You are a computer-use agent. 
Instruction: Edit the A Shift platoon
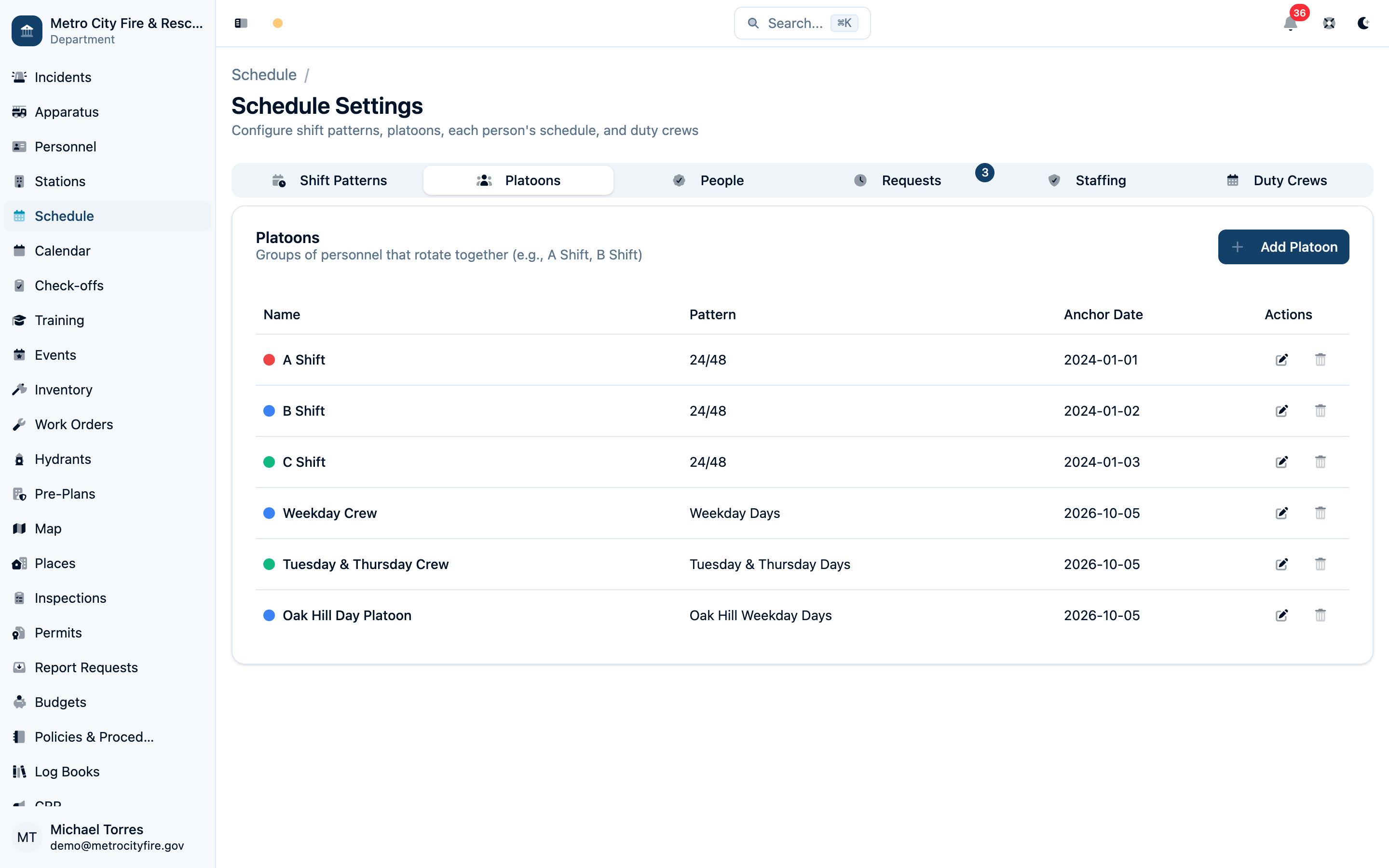[x=1281, y=360]
